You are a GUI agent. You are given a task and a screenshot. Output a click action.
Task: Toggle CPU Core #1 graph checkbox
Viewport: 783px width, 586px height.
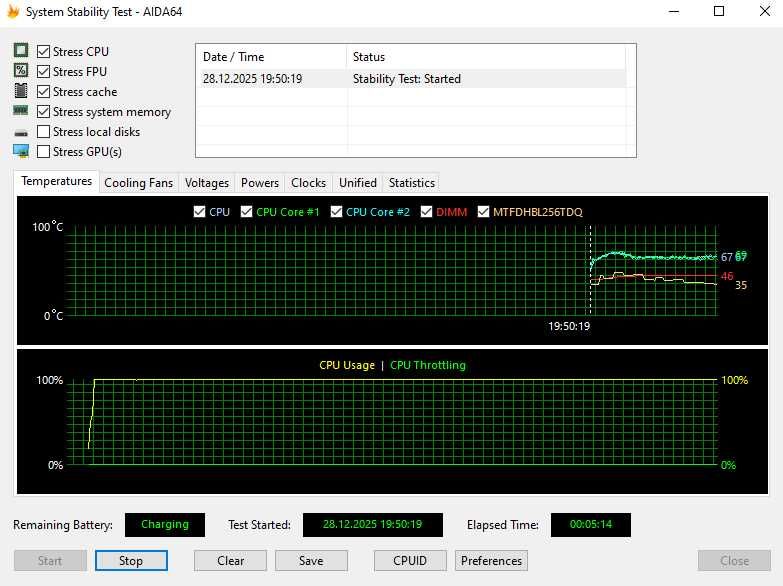tap(246, 212)
